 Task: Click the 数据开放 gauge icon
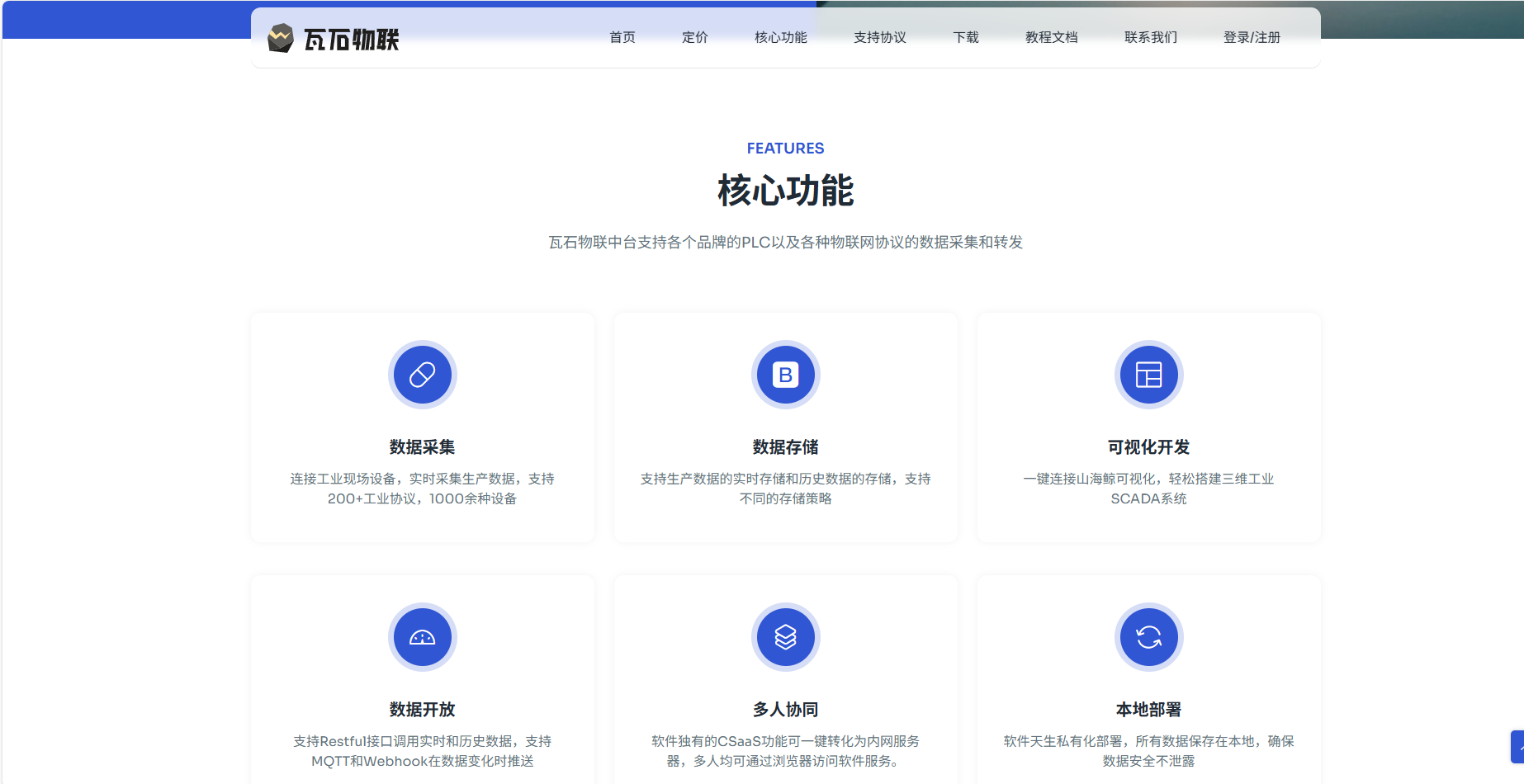click(x=423, y=637)
